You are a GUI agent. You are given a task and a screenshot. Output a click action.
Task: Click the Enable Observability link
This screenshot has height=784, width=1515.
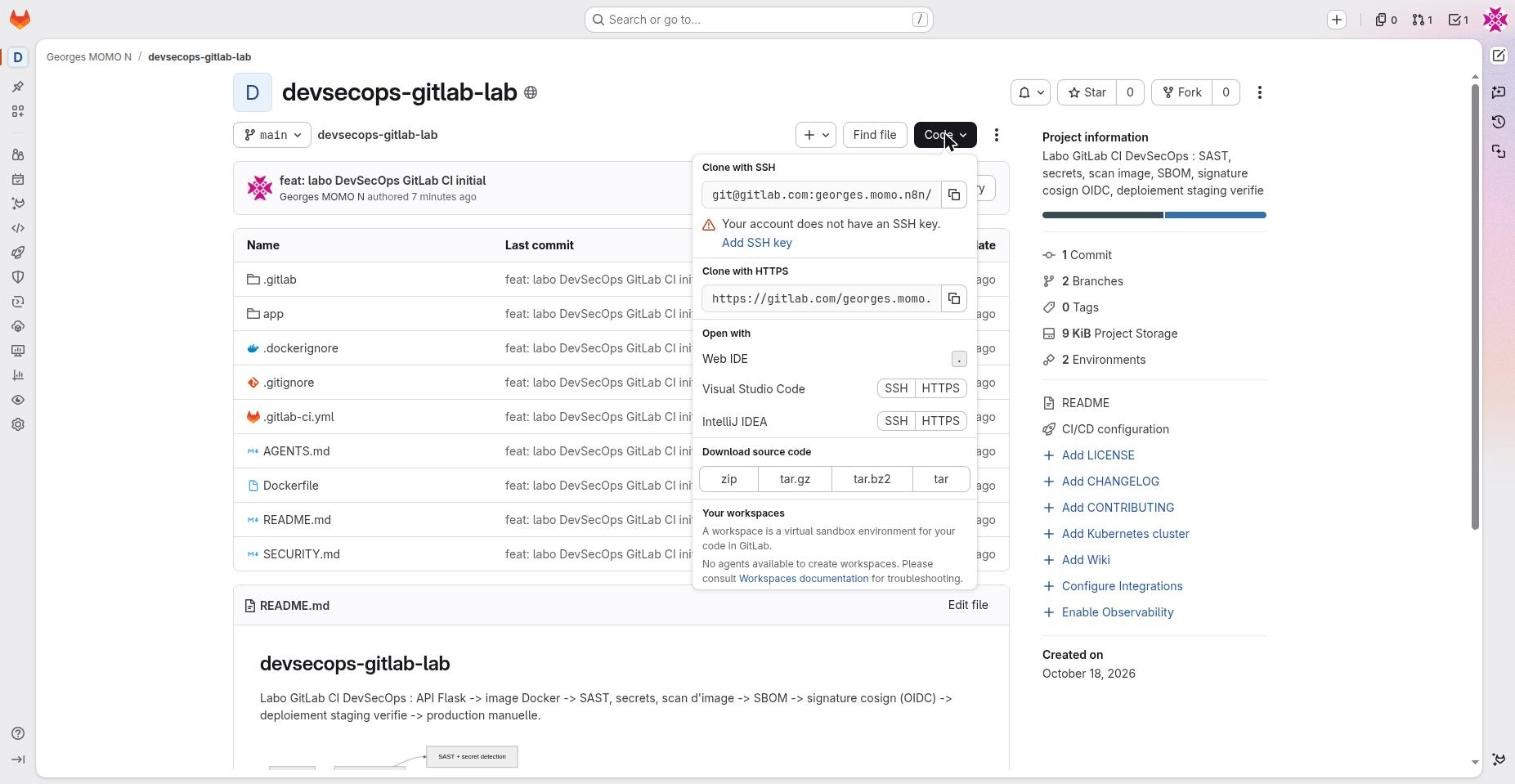(1117, 612)
